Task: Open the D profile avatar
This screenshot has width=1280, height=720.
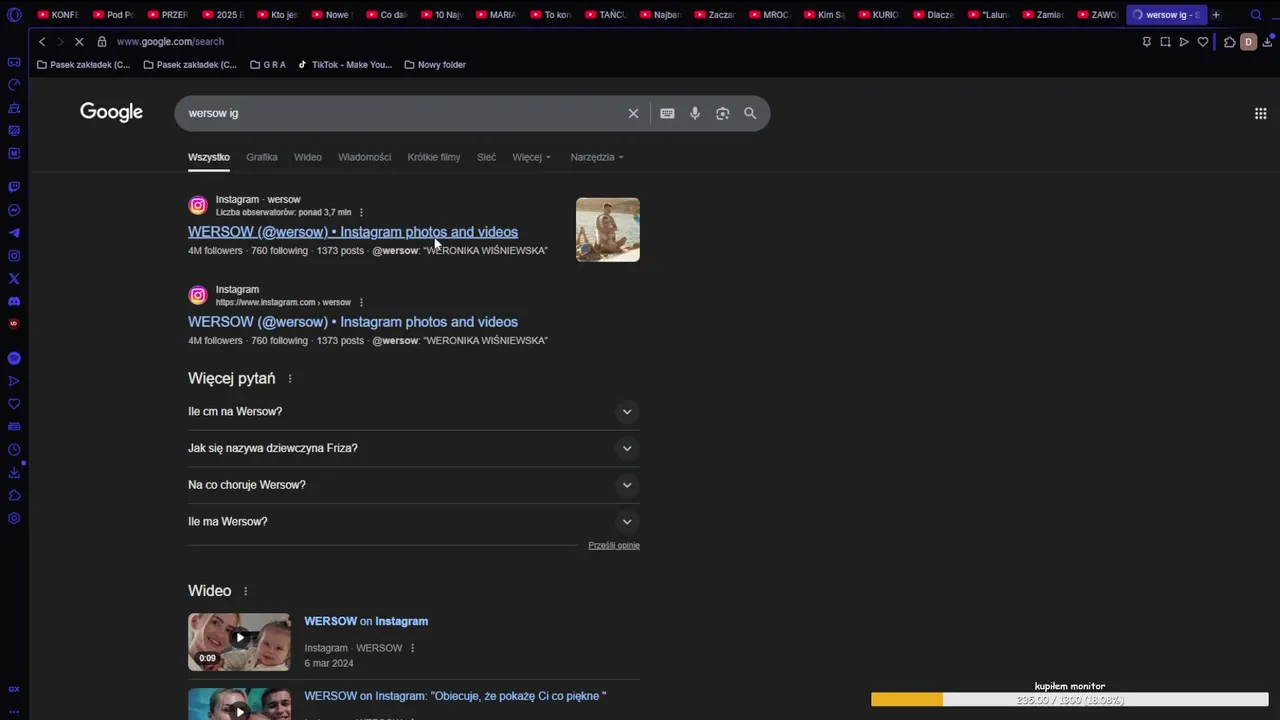Action: coord(1248,42)
